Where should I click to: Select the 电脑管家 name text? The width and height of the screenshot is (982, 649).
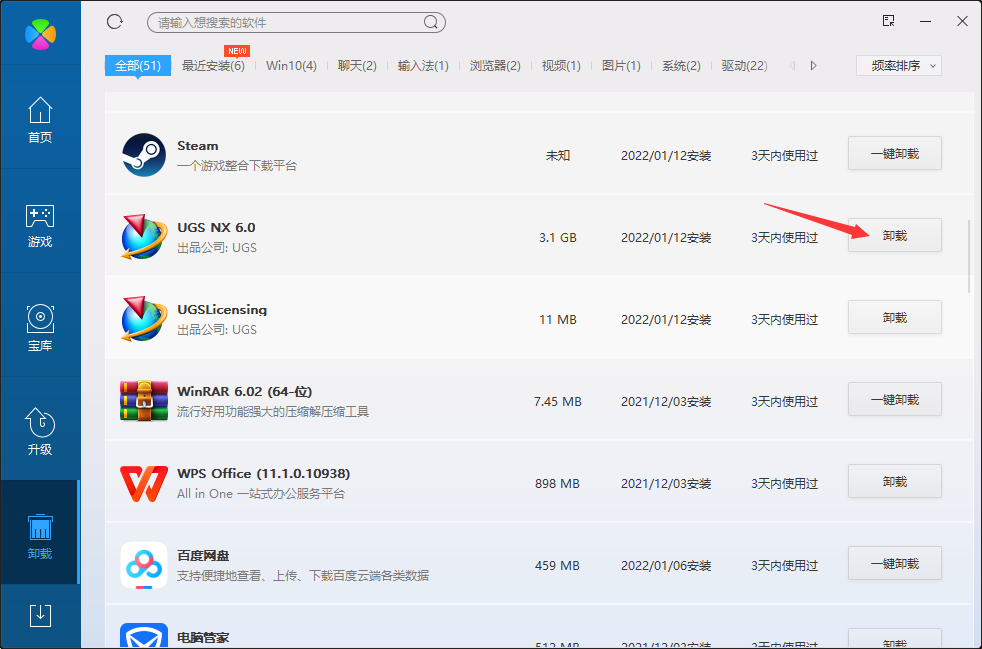[x=203, y=638]
